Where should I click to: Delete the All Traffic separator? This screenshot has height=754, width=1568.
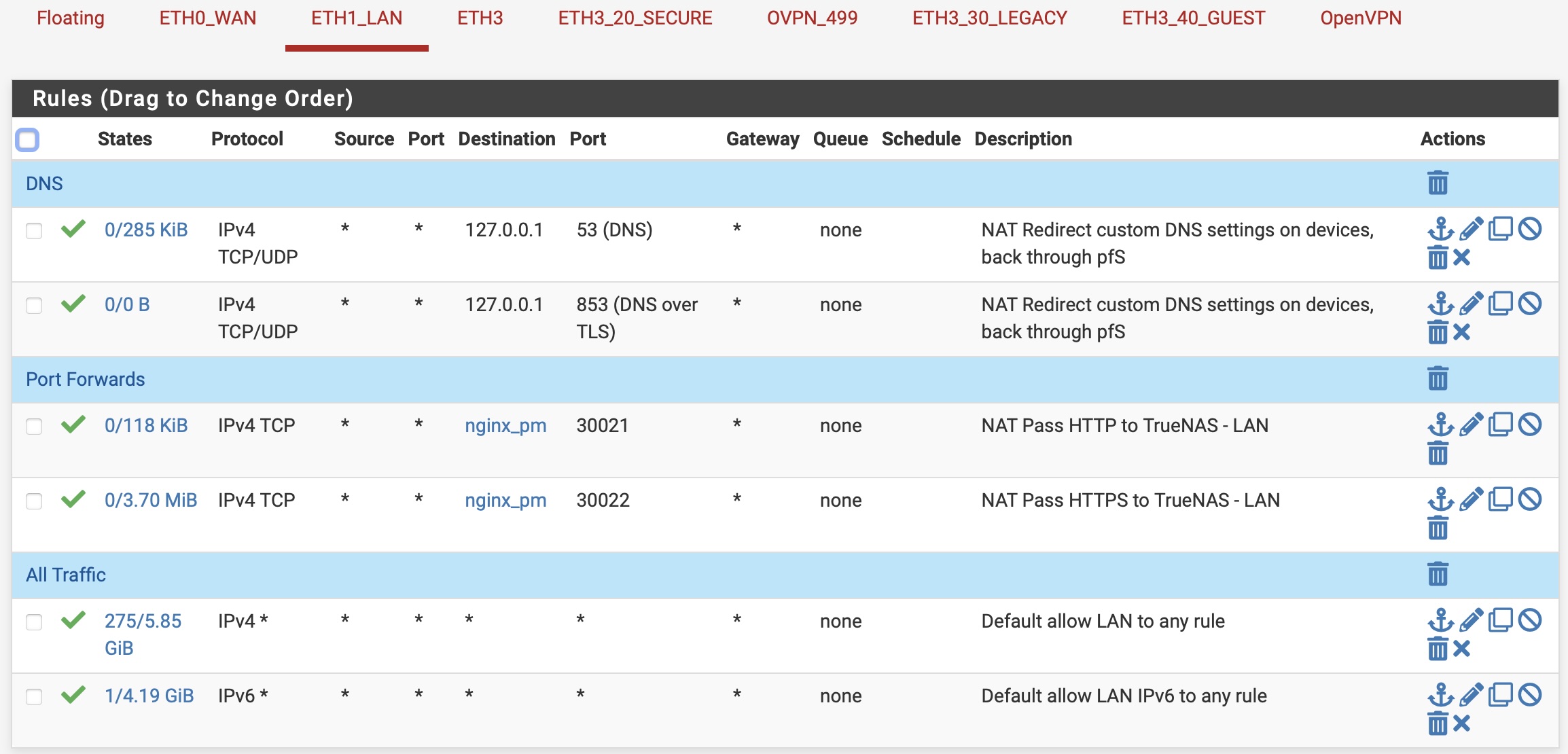coord(1438,575)
